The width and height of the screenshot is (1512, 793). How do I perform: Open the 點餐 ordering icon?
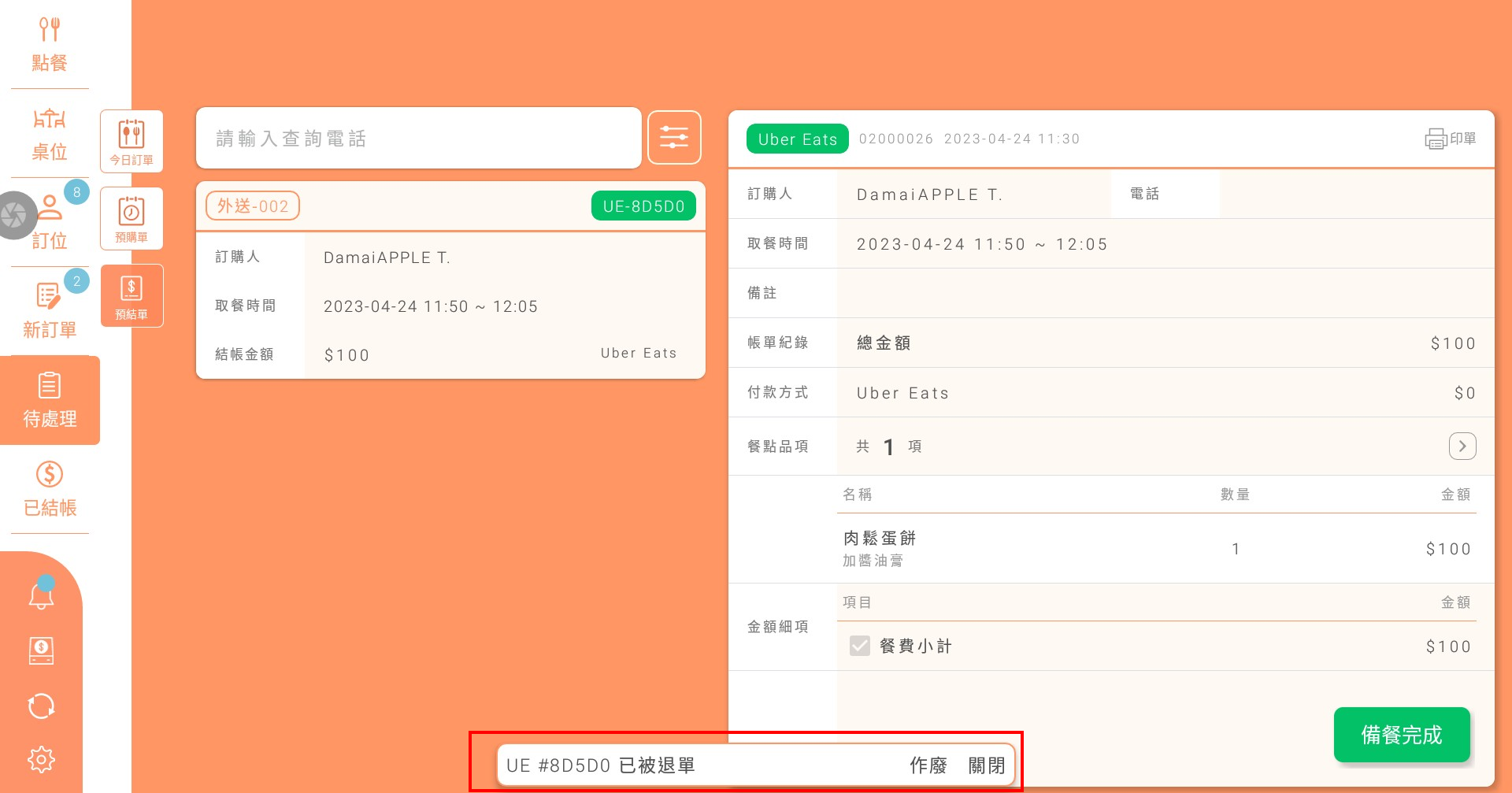pyautogui.click(x=49, y=44)
